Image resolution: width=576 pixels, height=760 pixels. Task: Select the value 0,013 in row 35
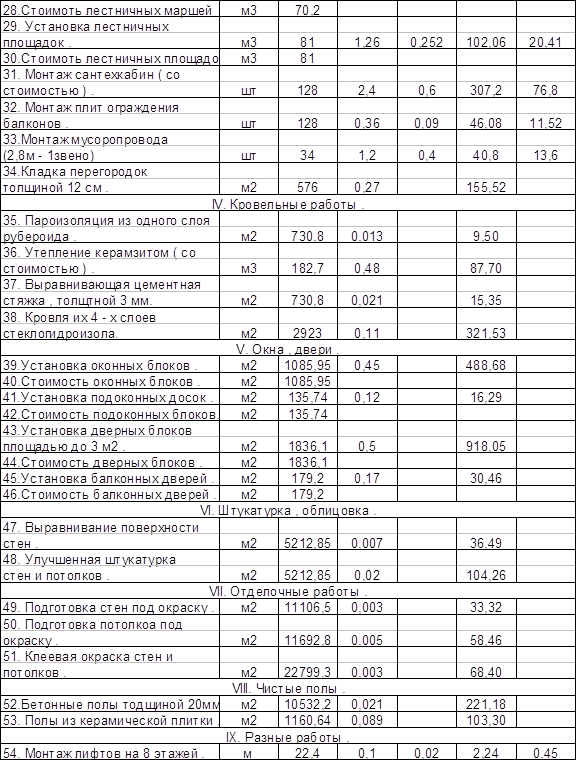[367, 236]
